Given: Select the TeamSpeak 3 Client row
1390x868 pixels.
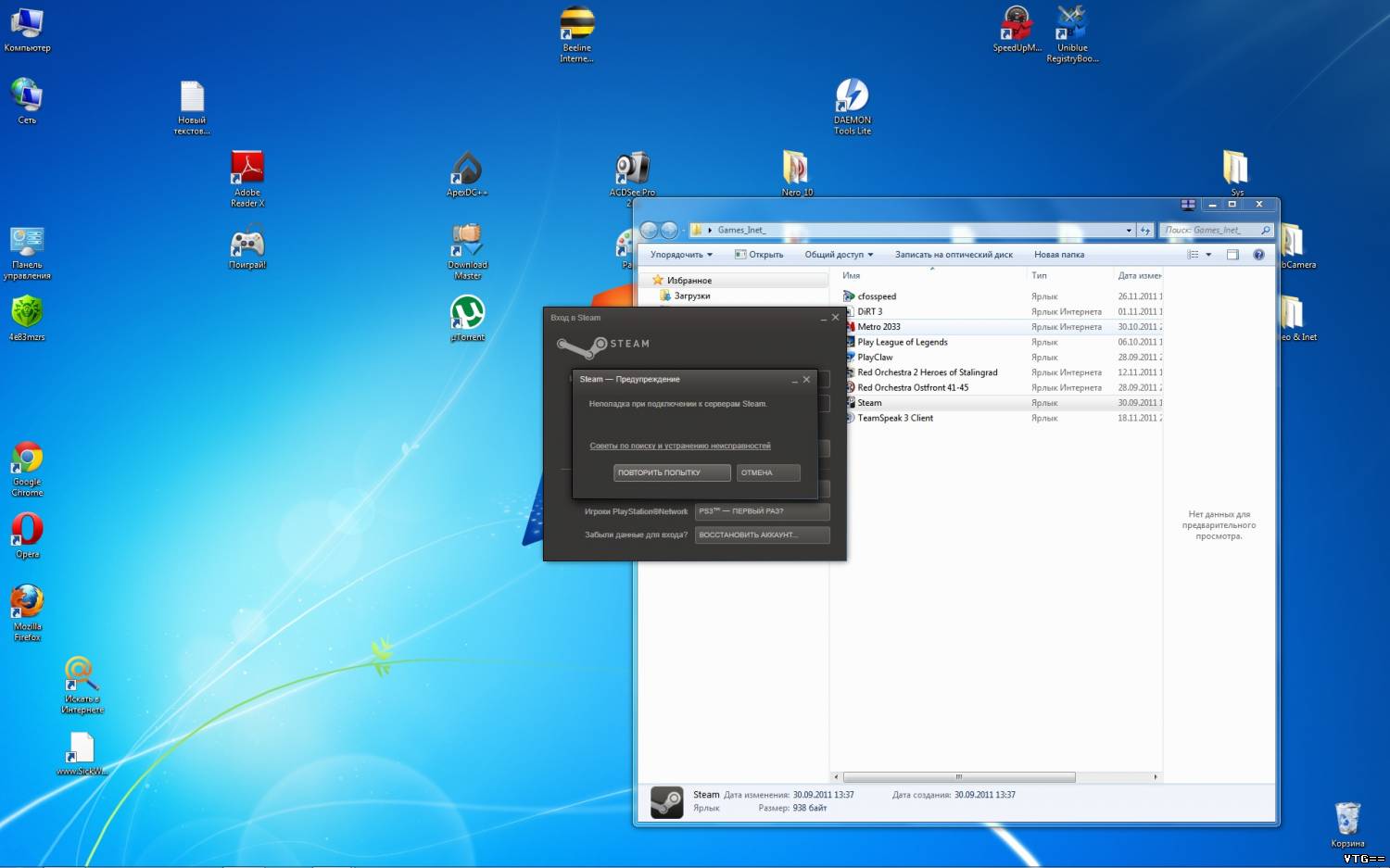Looking at the screenshot, I should [x=1001, y=418].
